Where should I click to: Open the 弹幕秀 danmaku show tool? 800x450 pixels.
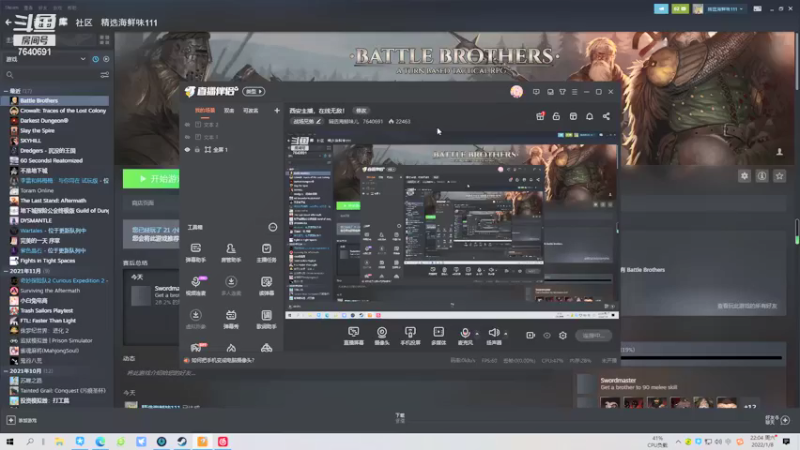click(x=231, y=319)
